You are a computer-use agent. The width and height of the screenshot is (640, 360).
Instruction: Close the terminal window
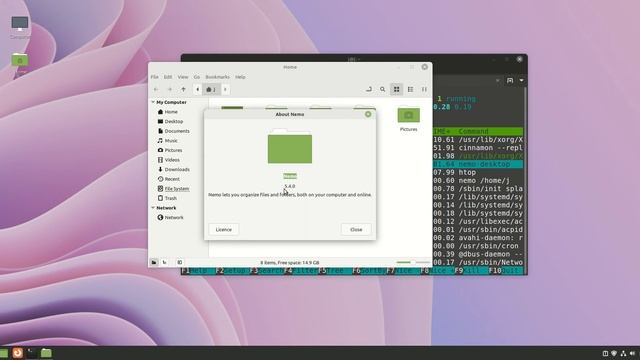(520, 59)
